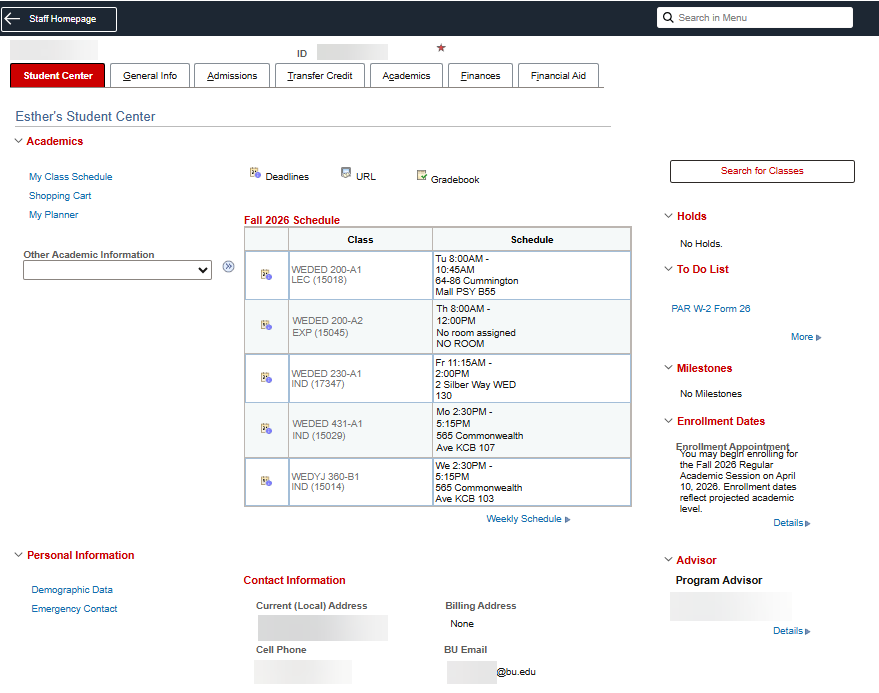Open deadlines icon for WEDED 230-A1 row
The height and width of the screenshot is (693, 879).
click(x=266, y=378)
